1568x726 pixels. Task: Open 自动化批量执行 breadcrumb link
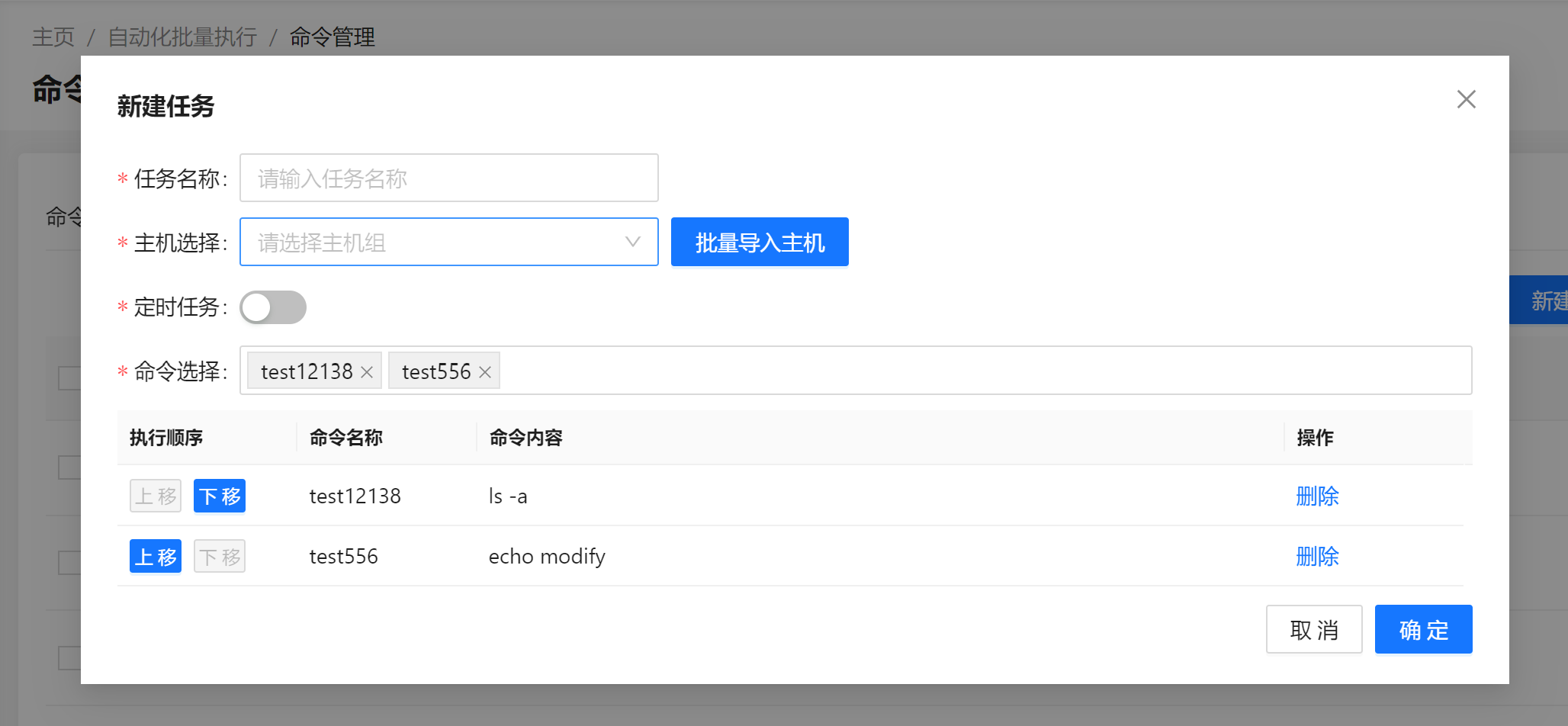[x=182, y=37]
